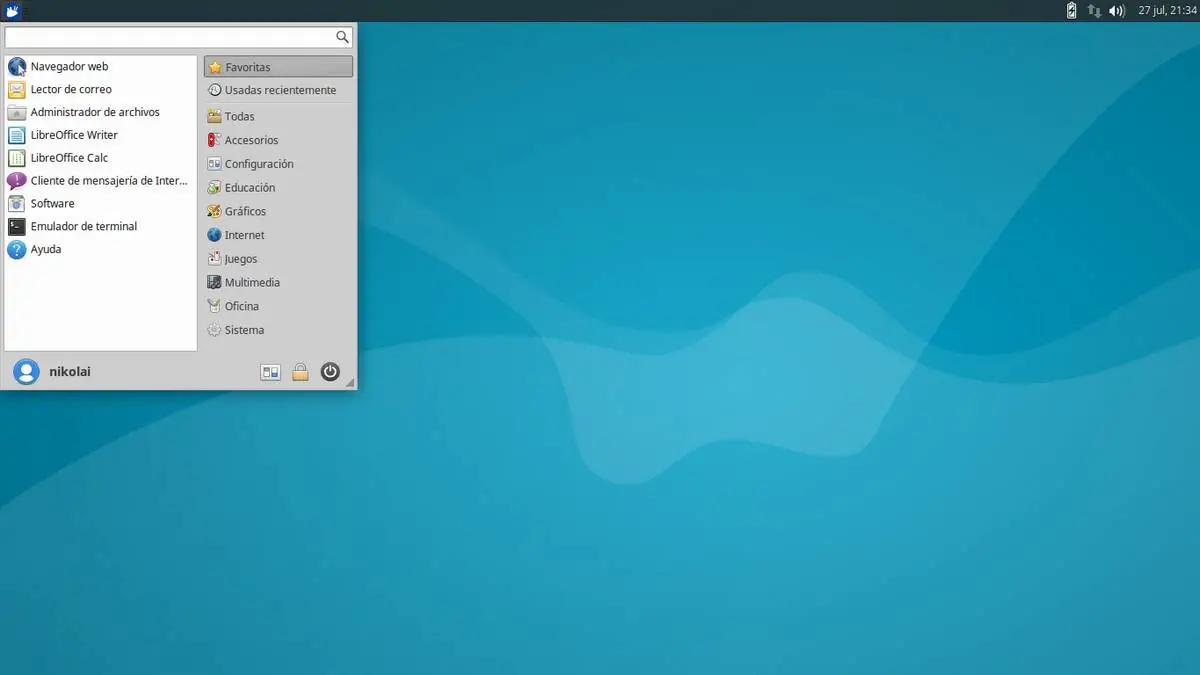Screen dimensions: 1200x675
Task: Click the Administrador de archivos folder icon
Action: [16, 112]
